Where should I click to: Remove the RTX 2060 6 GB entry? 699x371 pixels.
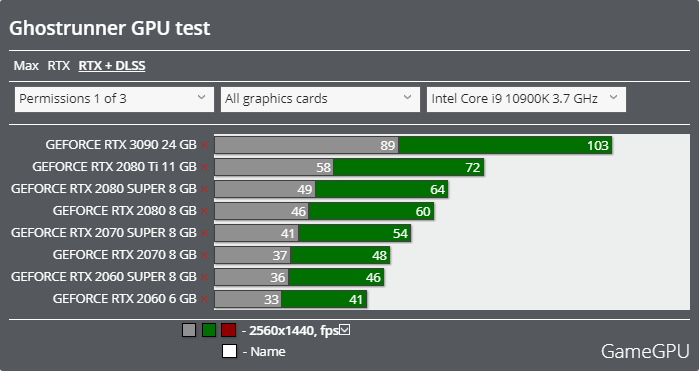204,299
